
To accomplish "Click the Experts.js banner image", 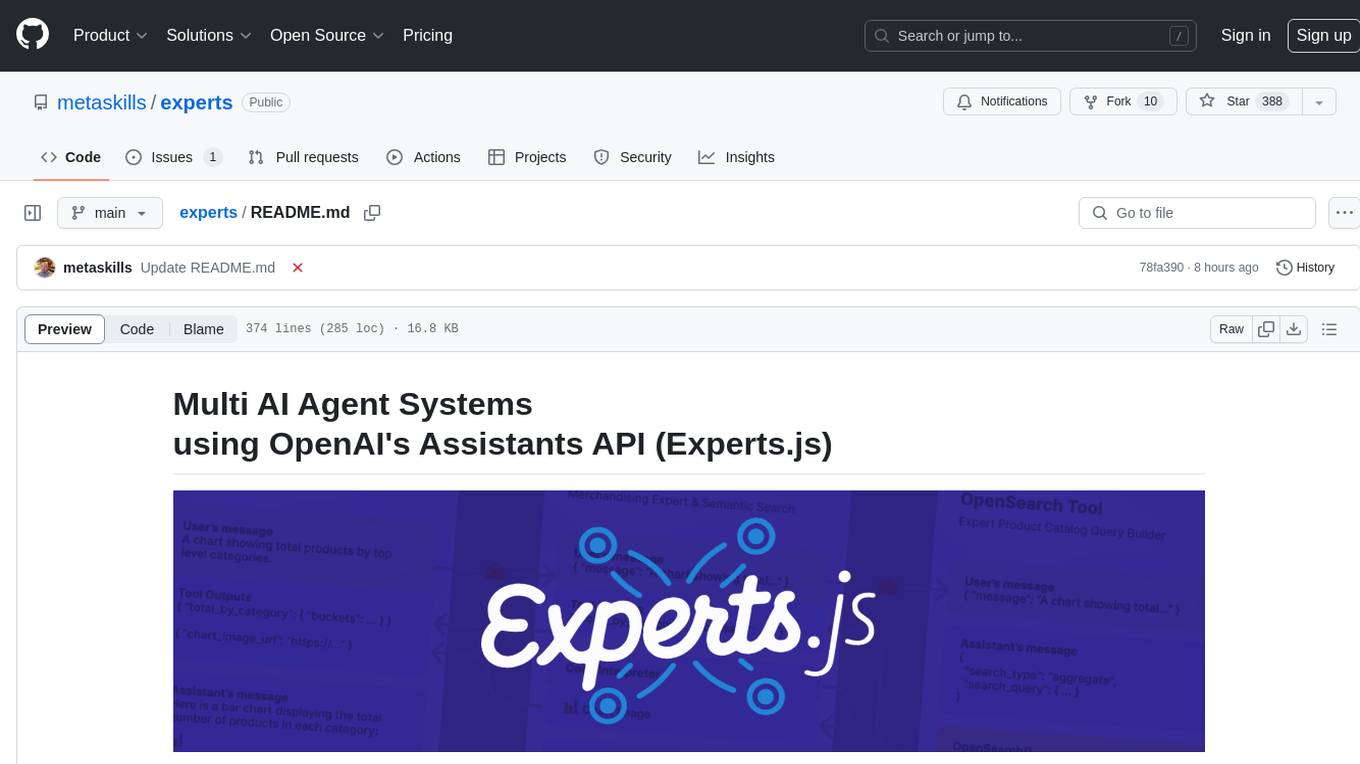I will point(688,620).
